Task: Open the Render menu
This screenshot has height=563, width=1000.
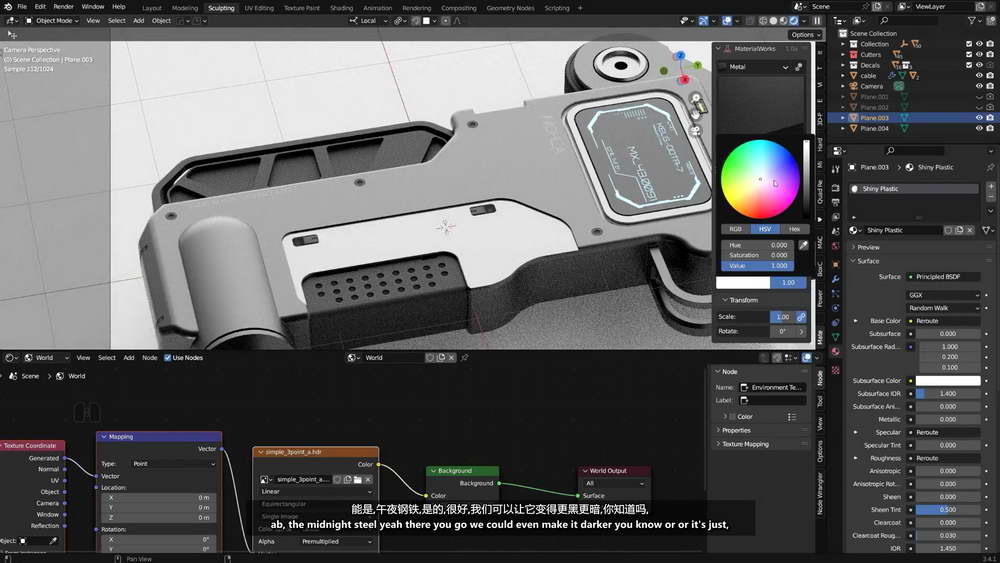Action: point(63,6)
